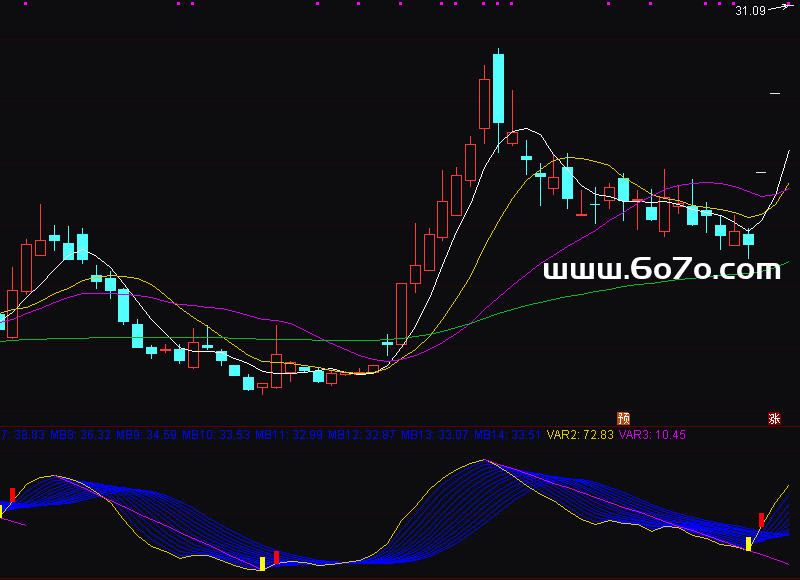Image resolution: width=800 pixels, height=580 pixels.
Task: Click the tallest cyan candlestick at the peak
Action: tap(498, 88)
